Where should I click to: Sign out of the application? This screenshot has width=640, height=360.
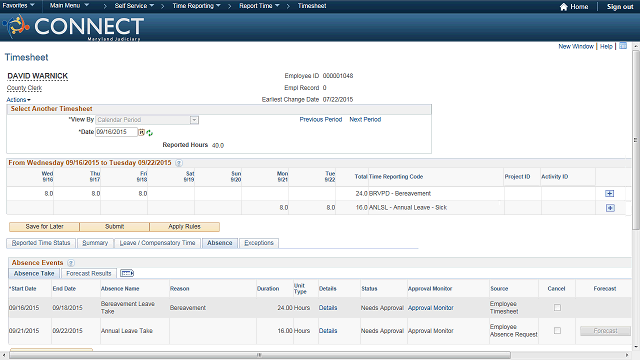pyautogui.click(x=620, y=7)
